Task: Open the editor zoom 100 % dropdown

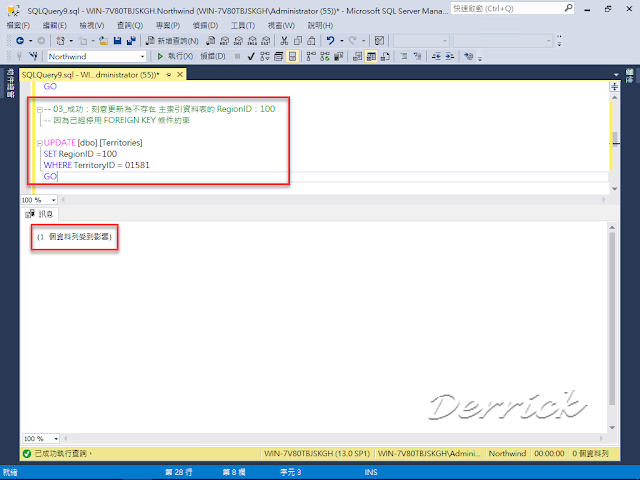Action: coord(53,200)
